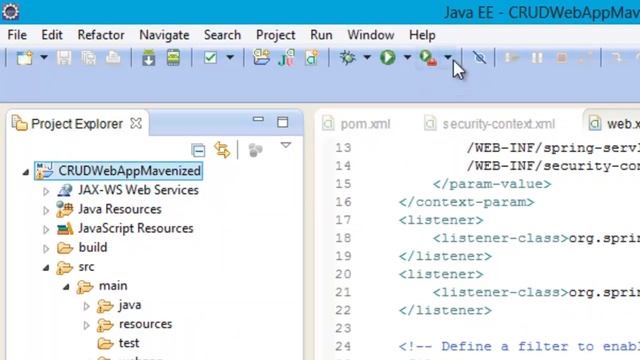
Task: Open the New wizard toolbar icon
Action: 24,58
